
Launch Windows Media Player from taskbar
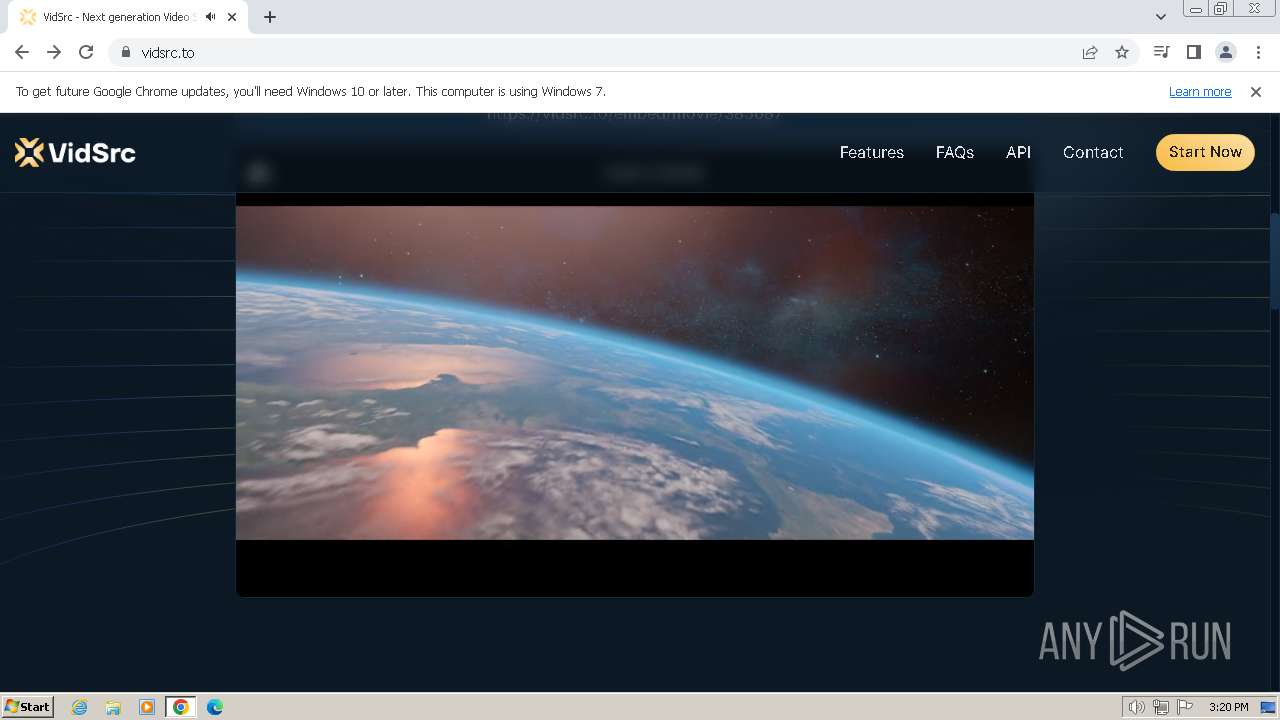coord(147,707)
